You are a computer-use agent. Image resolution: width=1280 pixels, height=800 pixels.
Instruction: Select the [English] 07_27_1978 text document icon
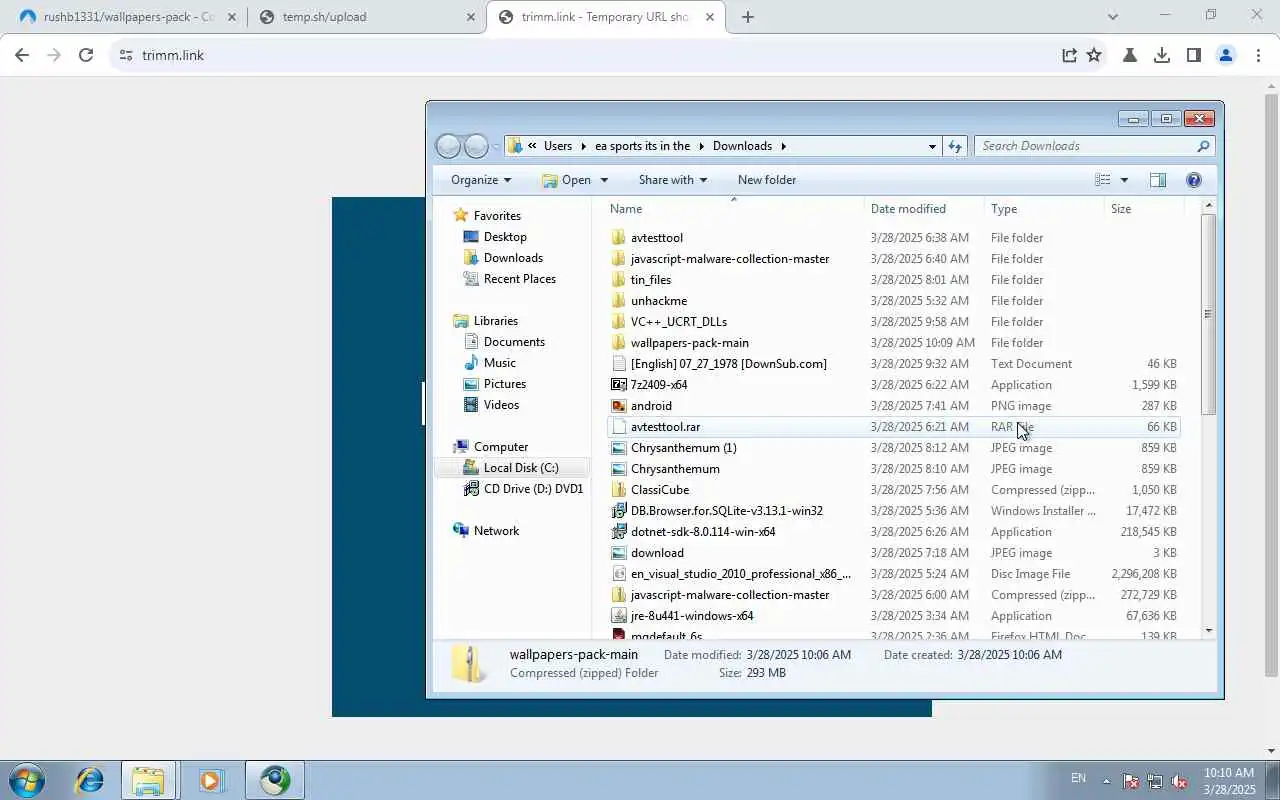click(x=619, y=364)
